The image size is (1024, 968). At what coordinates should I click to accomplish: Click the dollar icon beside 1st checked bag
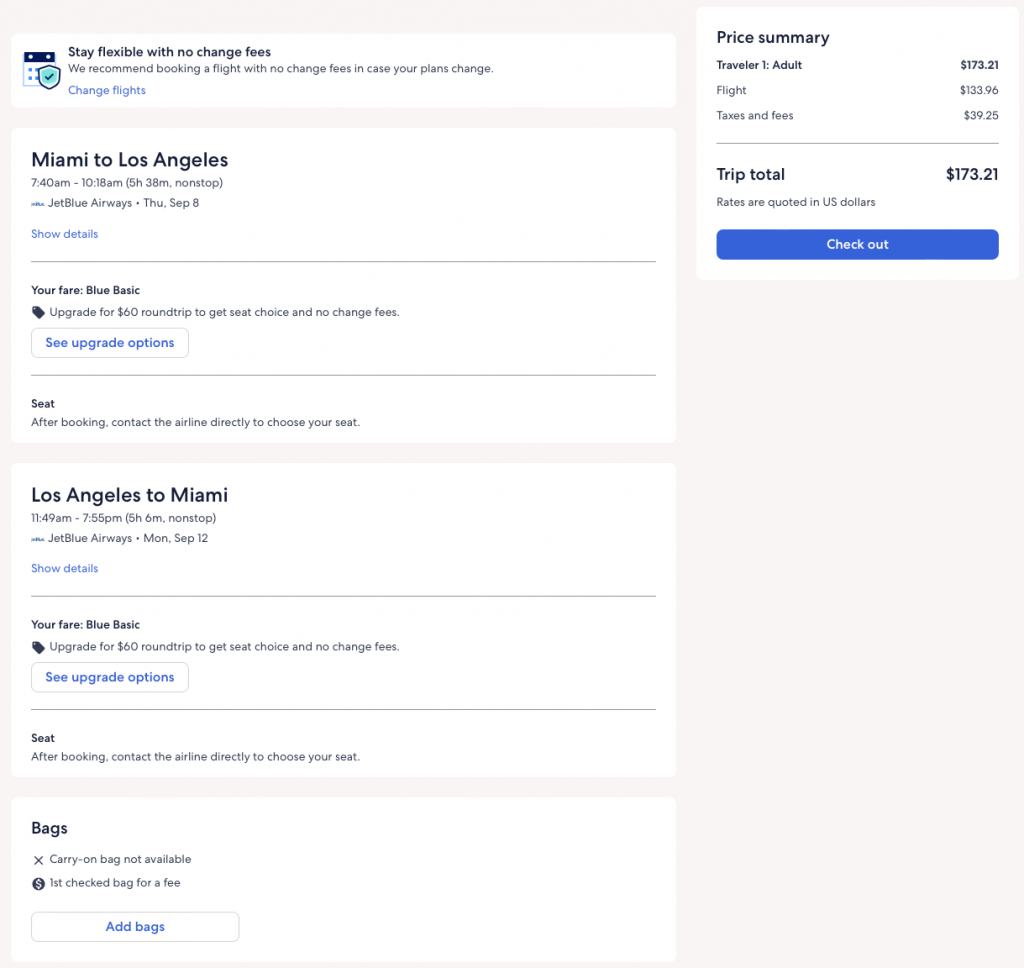point(38,884)
